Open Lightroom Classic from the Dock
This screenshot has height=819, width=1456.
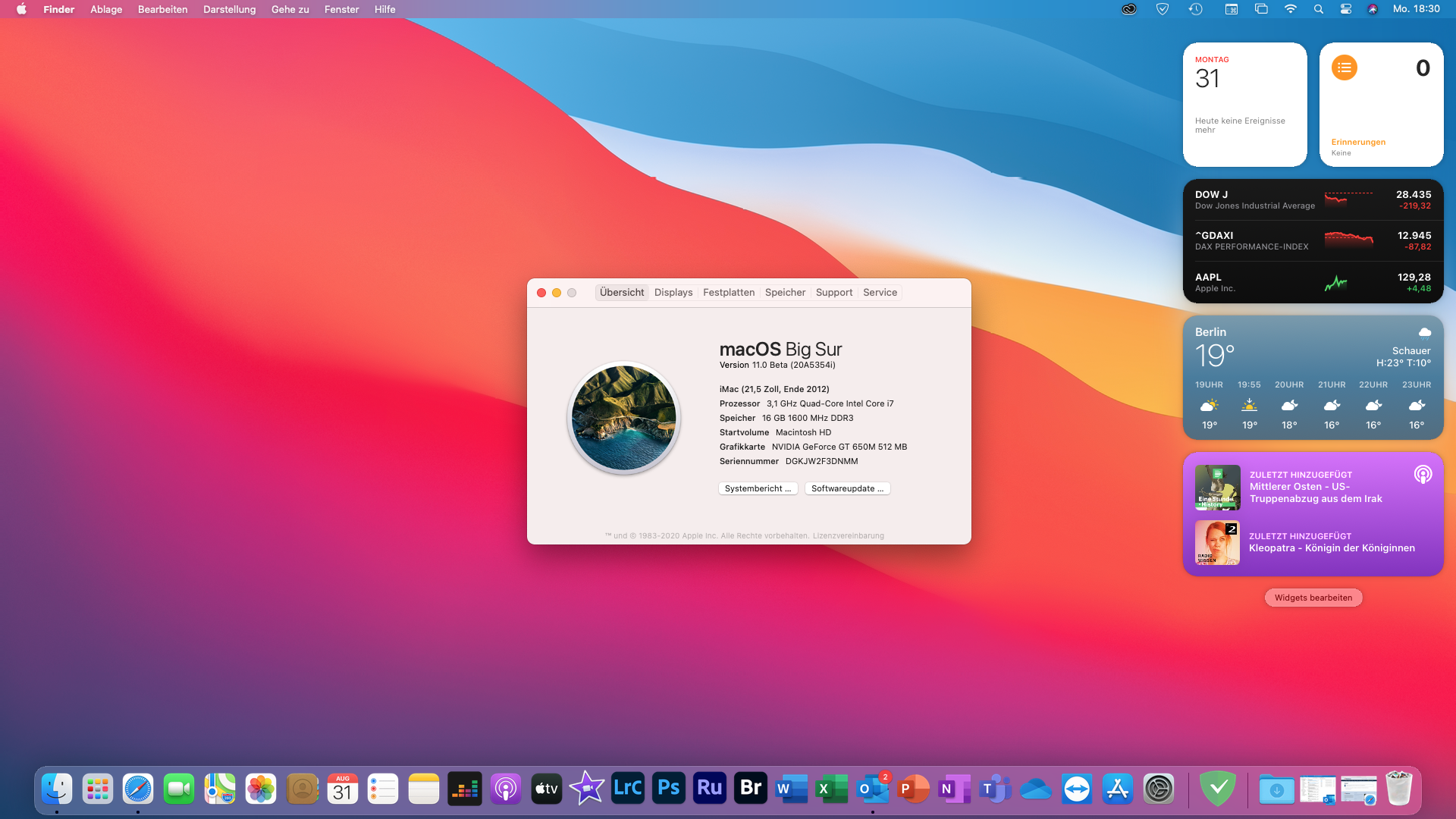pyautogui.click(x=627, y=789)
